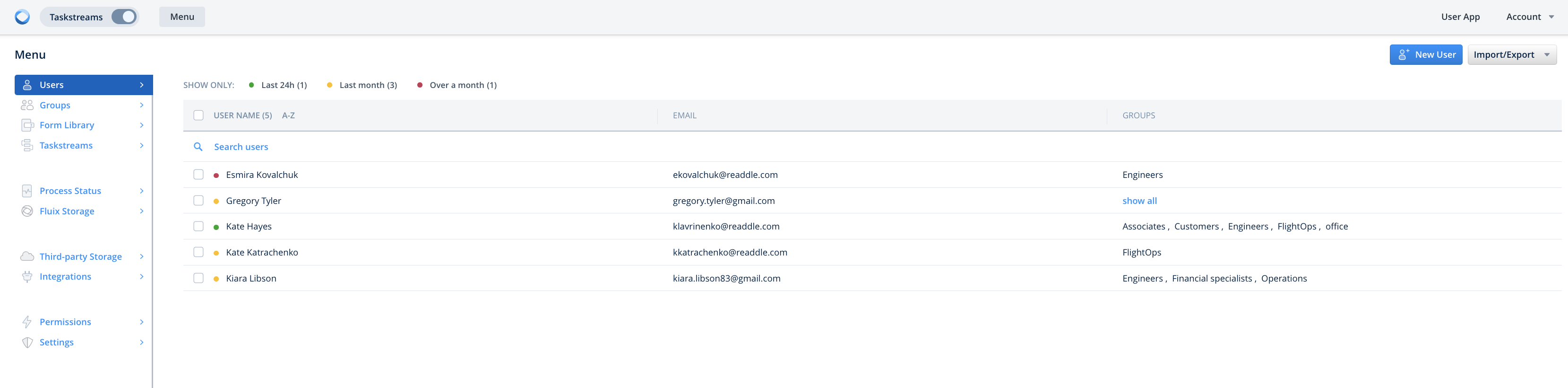Open the Account dropdown menu
Viewport: 1568px width, 388px height.
tap(1529, 17)
